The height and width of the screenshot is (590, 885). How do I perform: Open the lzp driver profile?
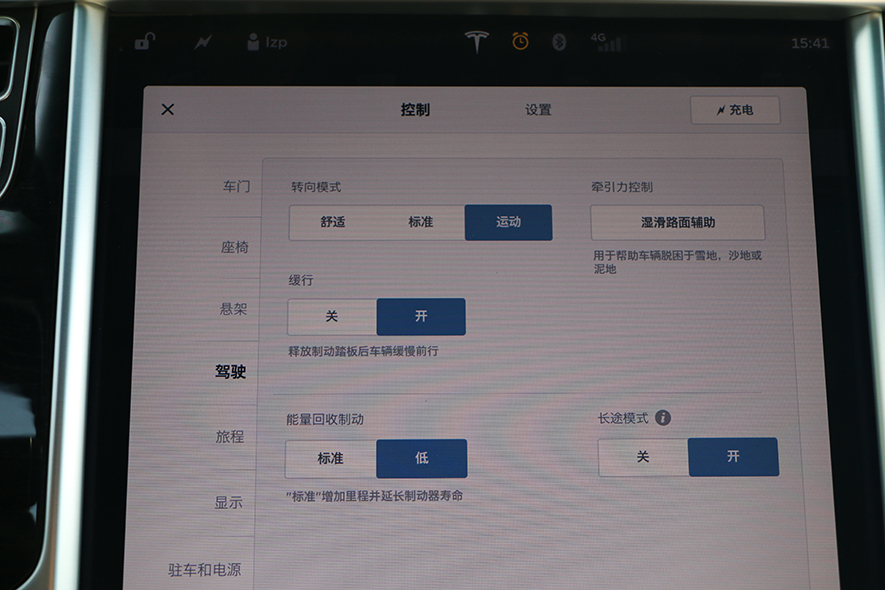267,42
